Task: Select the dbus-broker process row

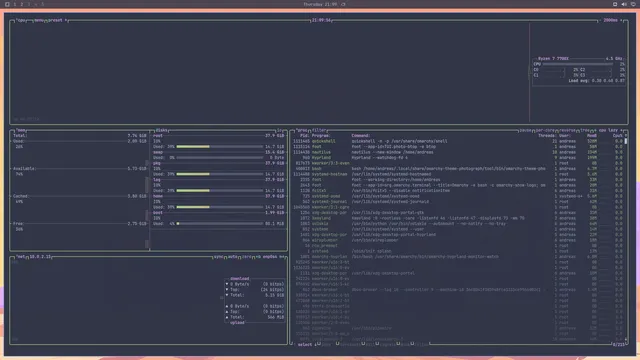Action: click(x=458, y=290)
